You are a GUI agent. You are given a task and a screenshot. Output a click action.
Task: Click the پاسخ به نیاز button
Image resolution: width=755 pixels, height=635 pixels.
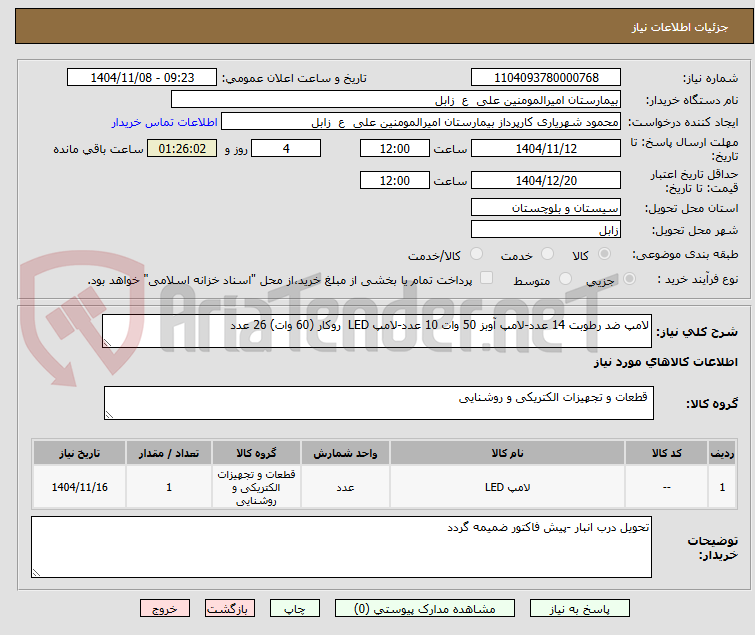tap(579, 609)
